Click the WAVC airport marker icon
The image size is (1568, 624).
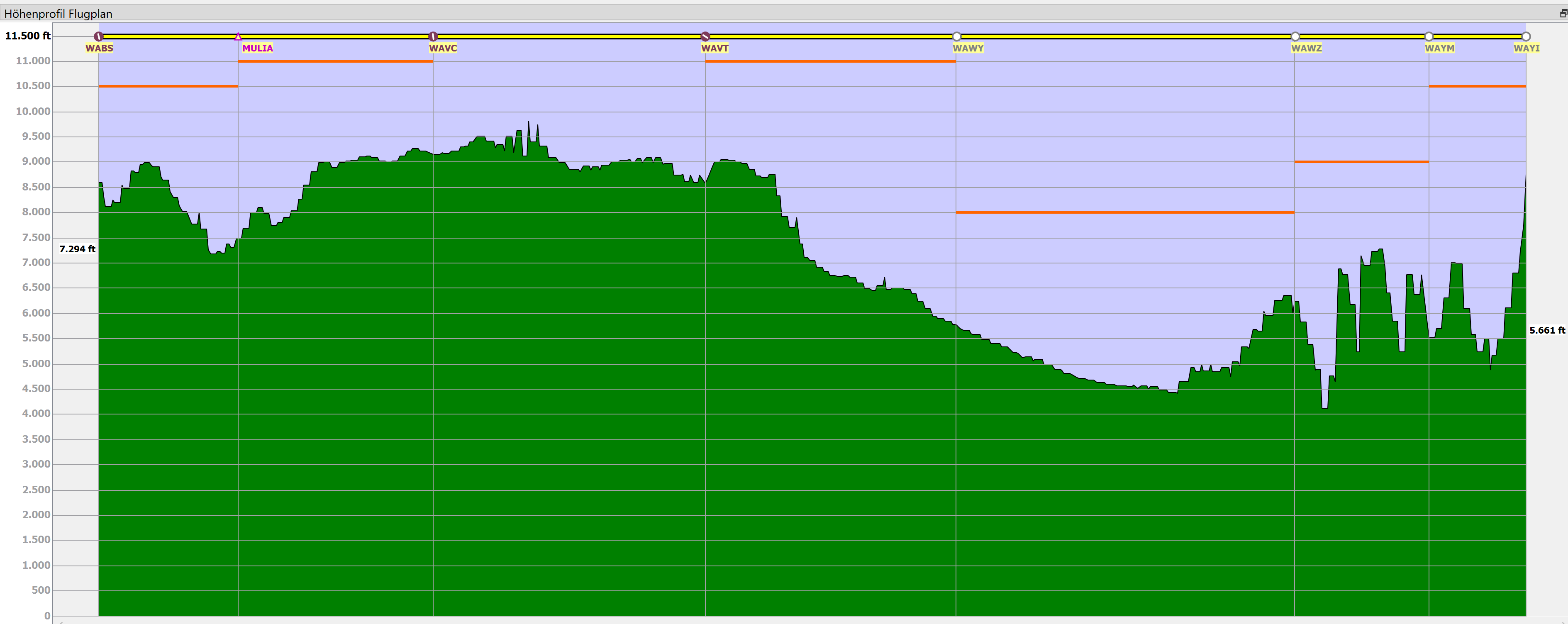(x=433, y=37)
